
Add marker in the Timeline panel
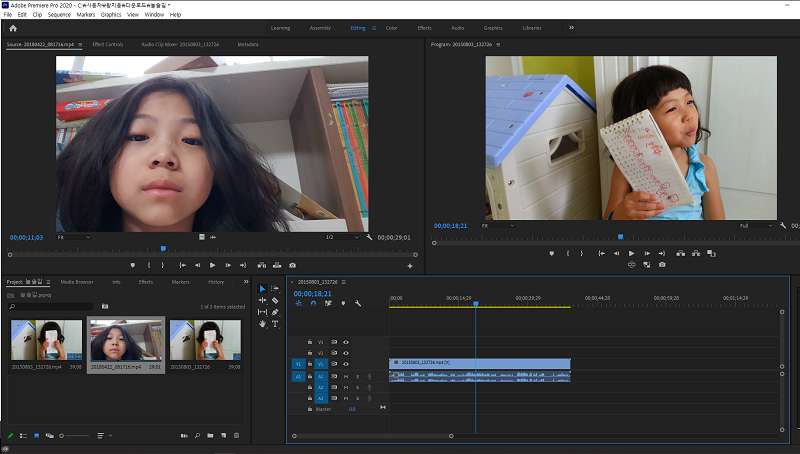343,304
